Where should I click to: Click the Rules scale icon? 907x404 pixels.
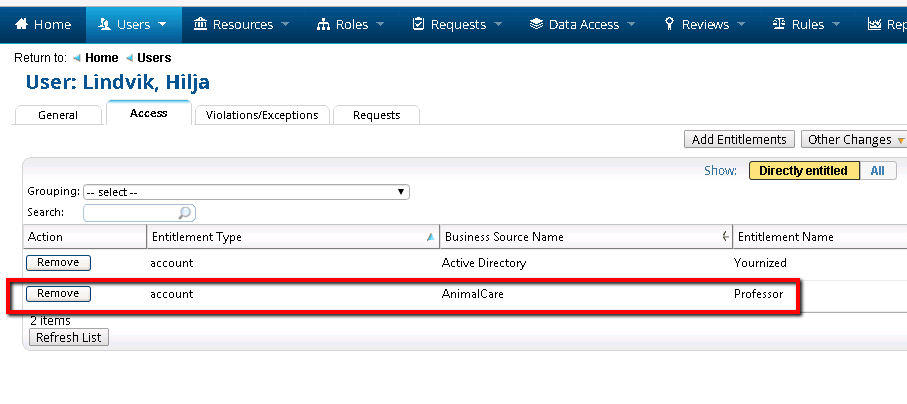click(778, 24)
